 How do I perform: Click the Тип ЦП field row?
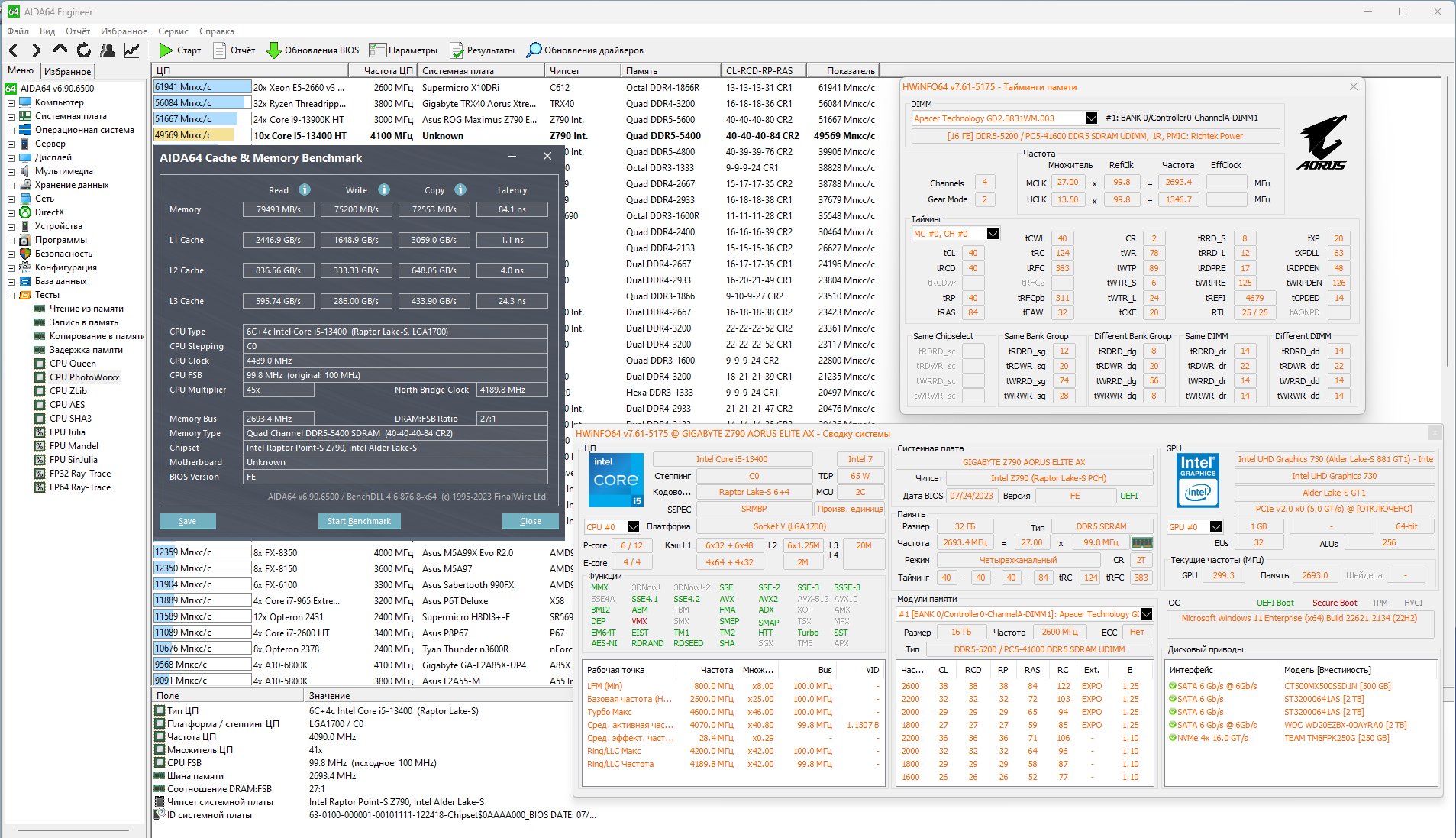click(x=362, y=711)
